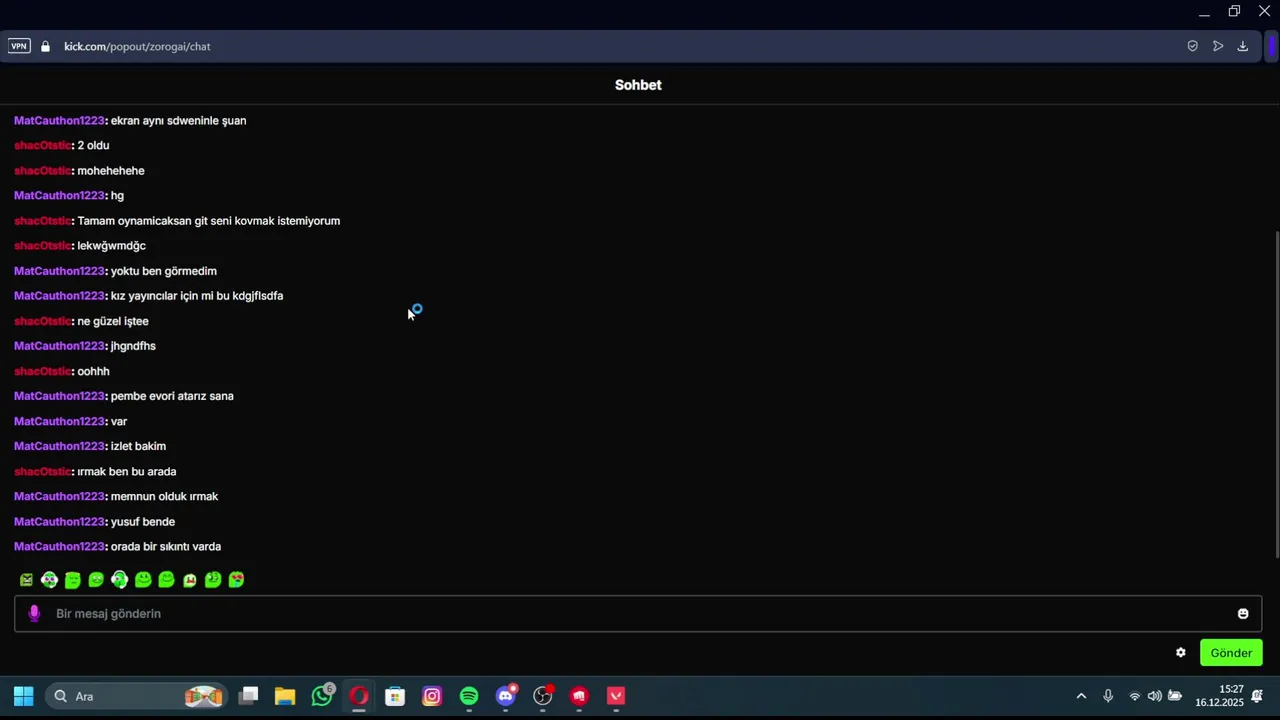Open browser downloads icon

point(1243,46)
